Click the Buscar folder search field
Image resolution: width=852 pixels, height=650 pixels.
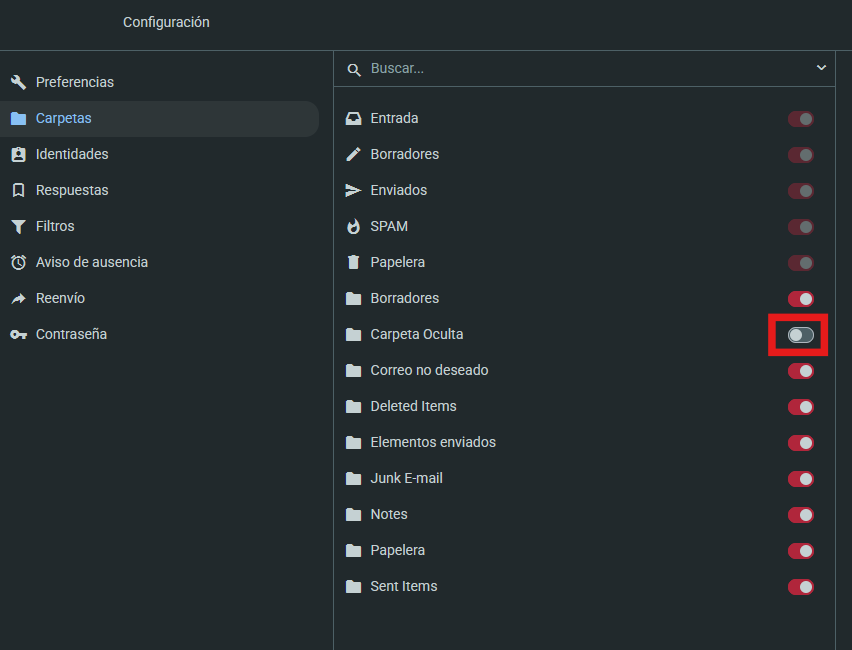coord(580,68)
